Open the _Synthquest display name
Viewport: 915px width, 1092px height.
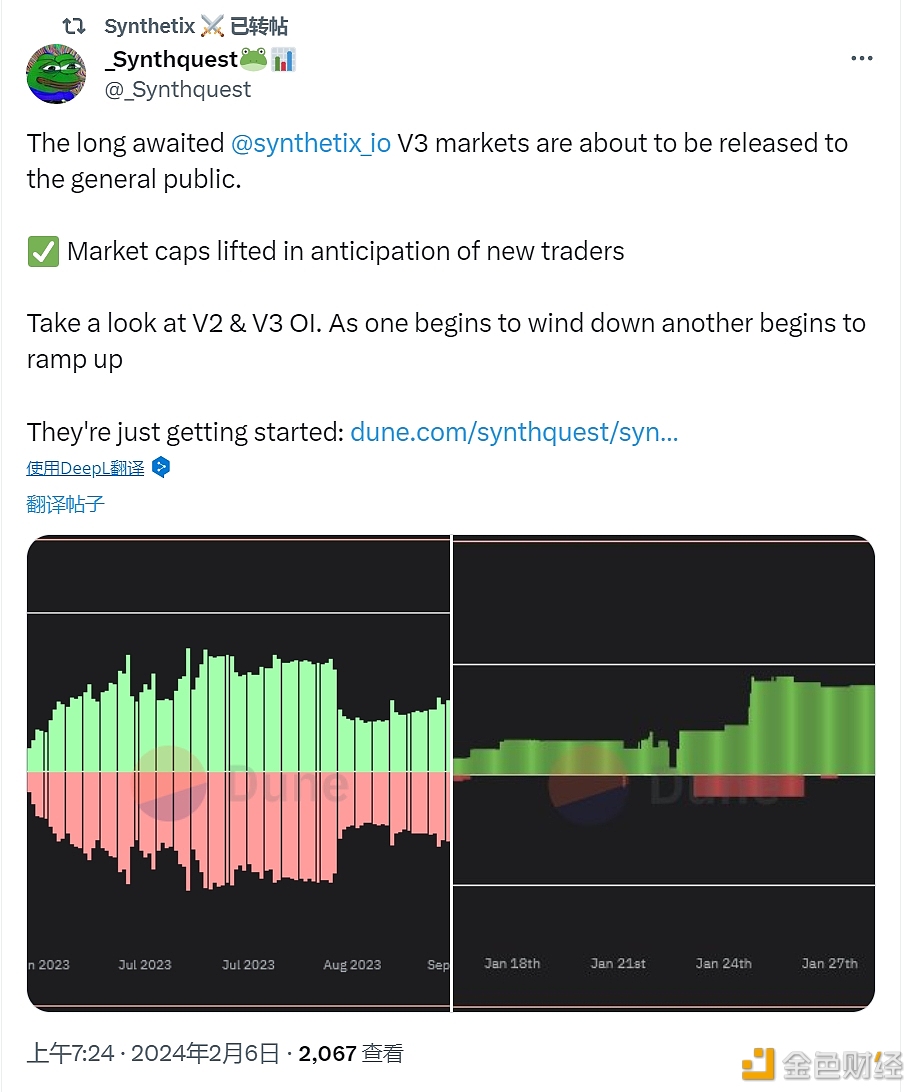pyautogui.click(x=171, y=59)
